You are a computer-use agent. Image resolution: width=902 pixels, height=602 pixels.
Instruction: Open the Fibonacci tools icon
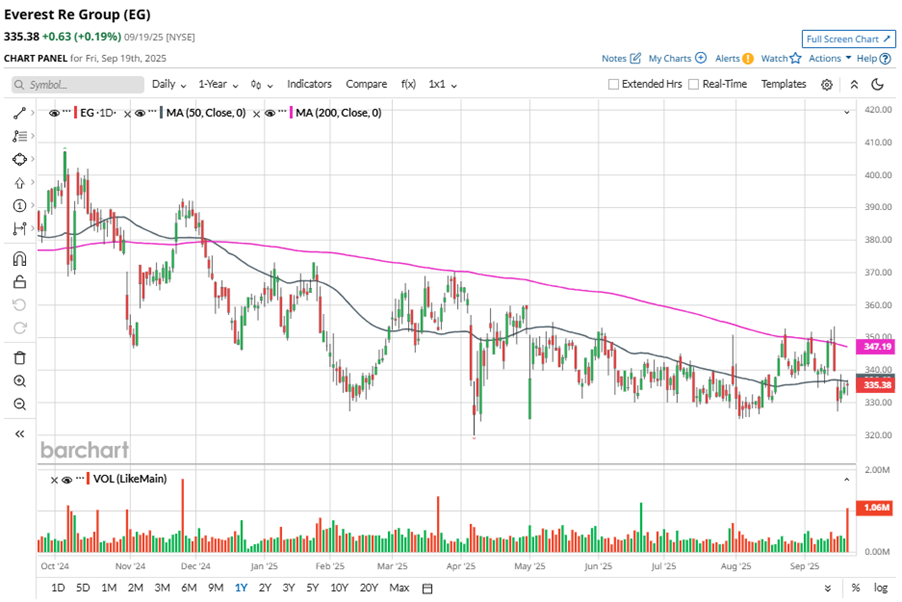[x=20, y=136]
